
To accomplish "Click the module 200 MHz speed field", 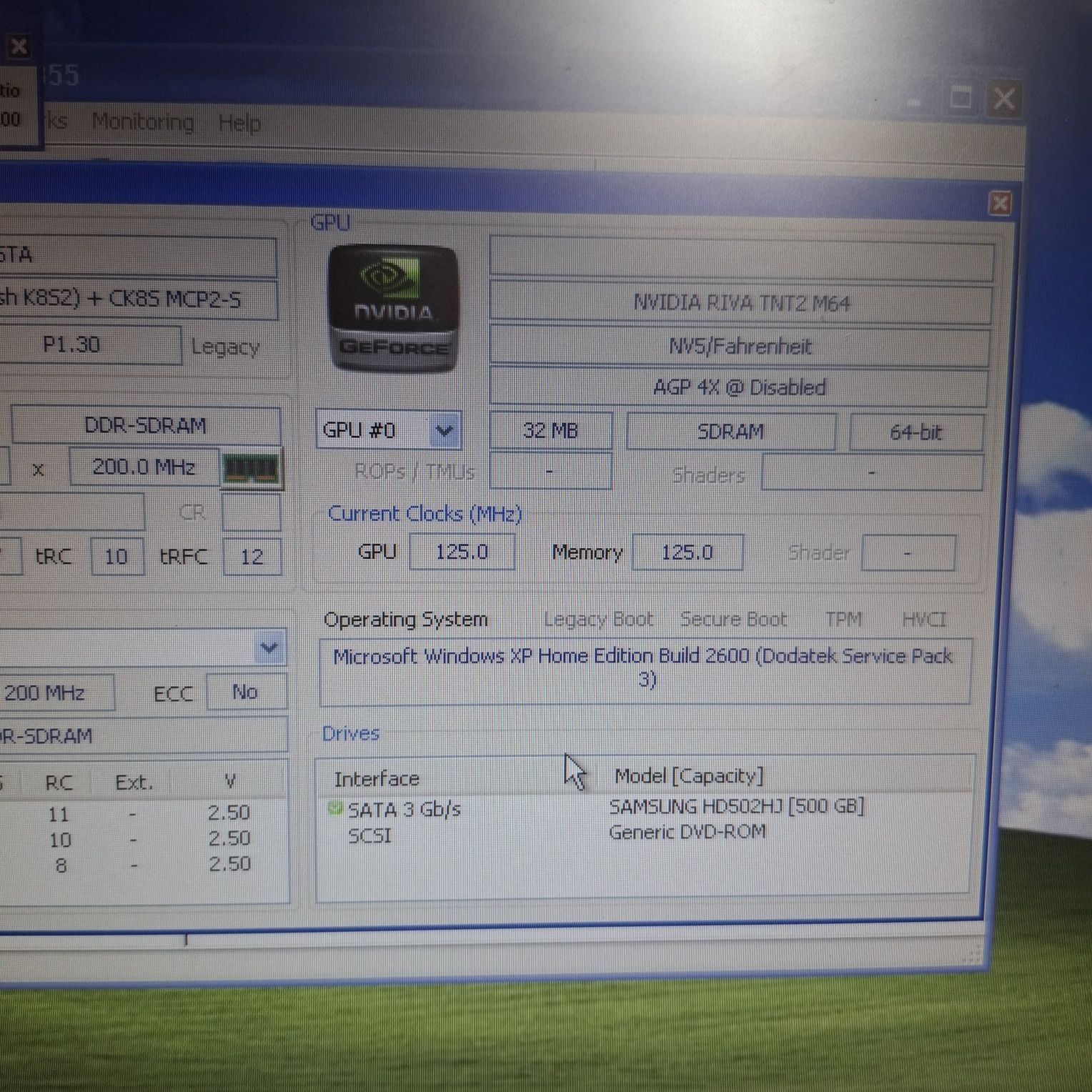I will [56, 693].
